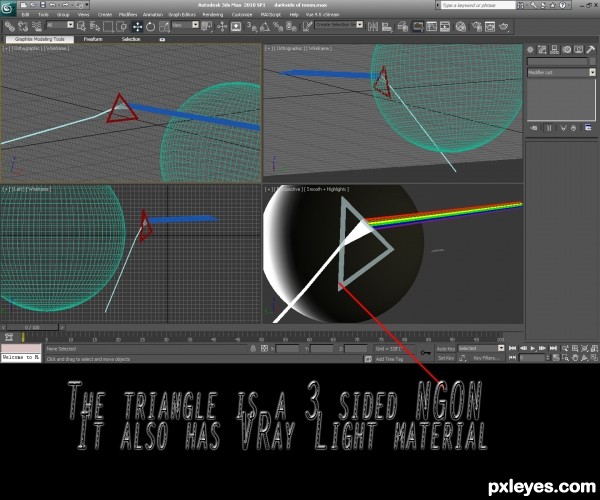Switch to Graphite Modeling Tools tab
The width and height of the screenshot is (600, 500).
(x=40, y=39)
